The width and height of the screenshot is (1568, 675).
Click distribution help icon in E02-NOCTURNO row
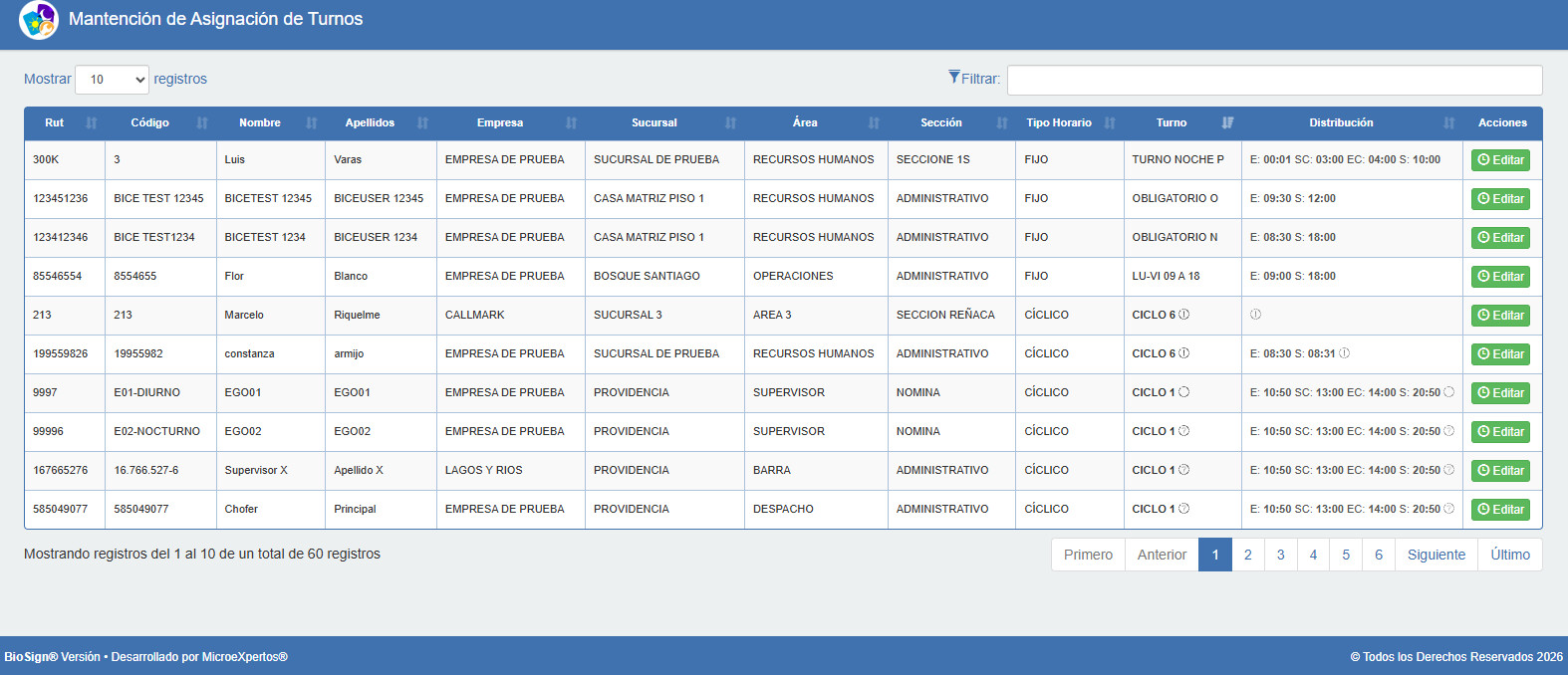pyautogui.click(x=1448, y=431)
